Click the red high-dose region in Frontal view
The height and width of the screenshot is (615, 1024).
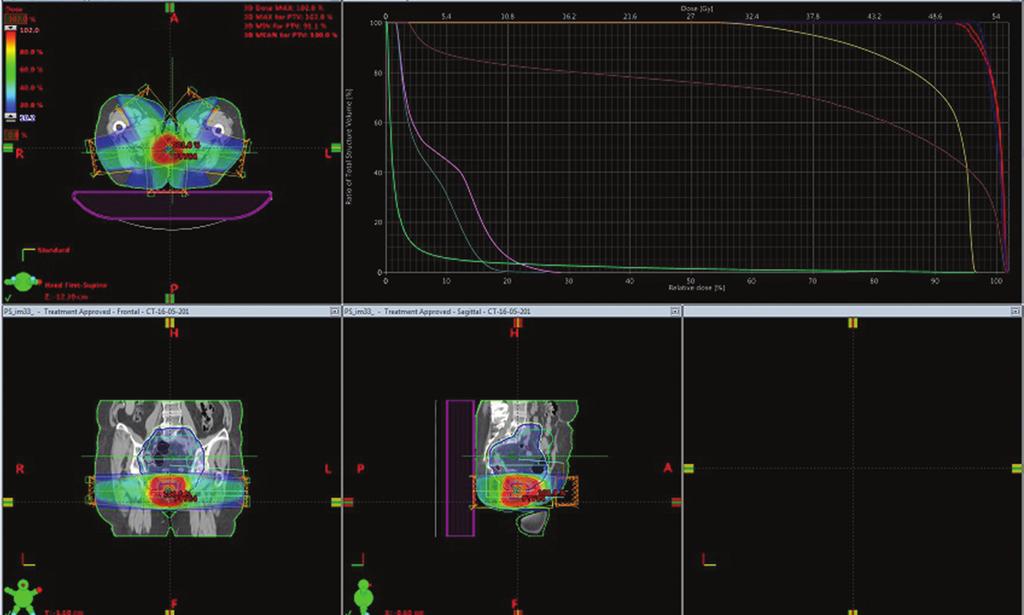point(168,490)
